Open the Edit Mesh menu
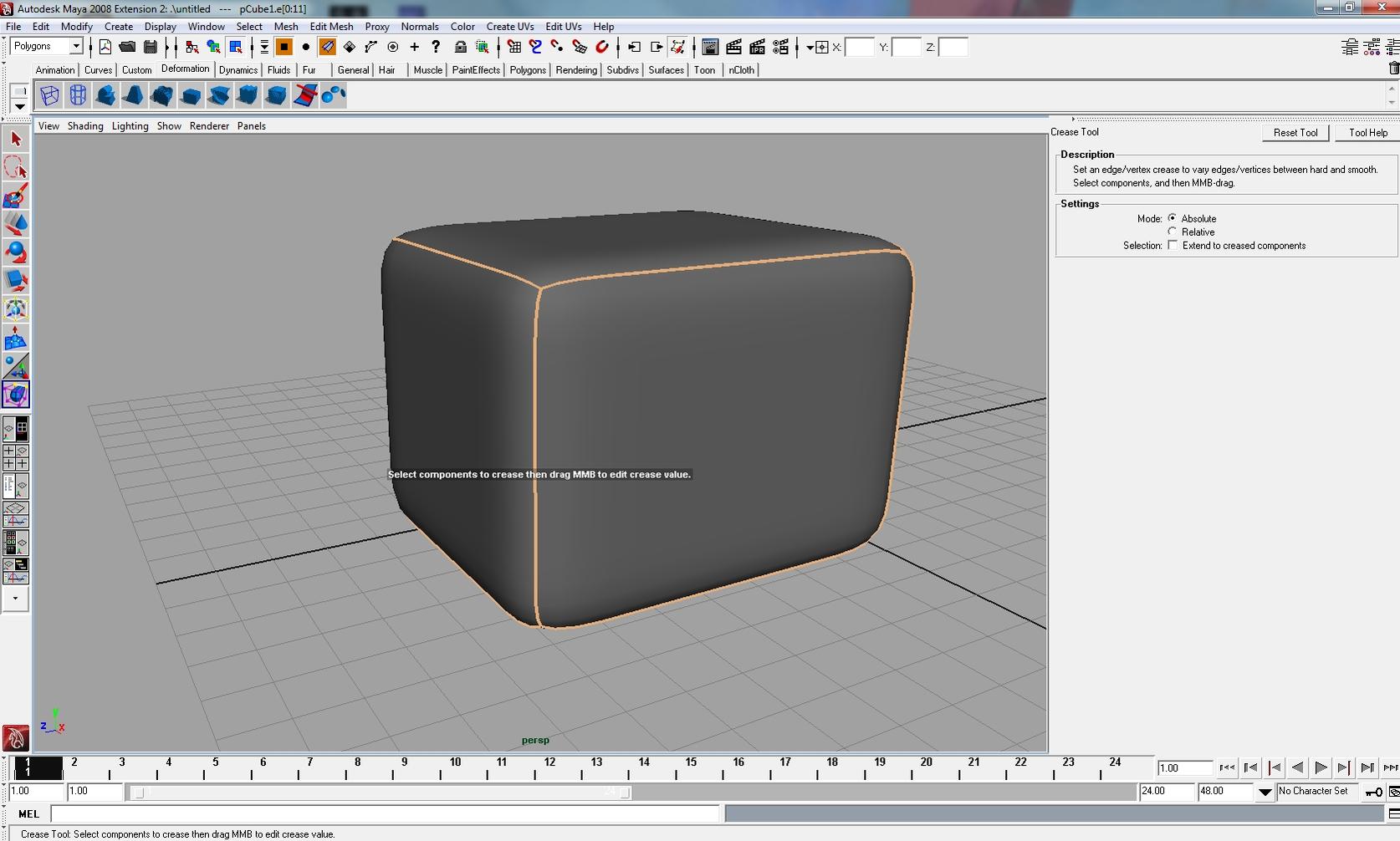 [x=331, y=26]
